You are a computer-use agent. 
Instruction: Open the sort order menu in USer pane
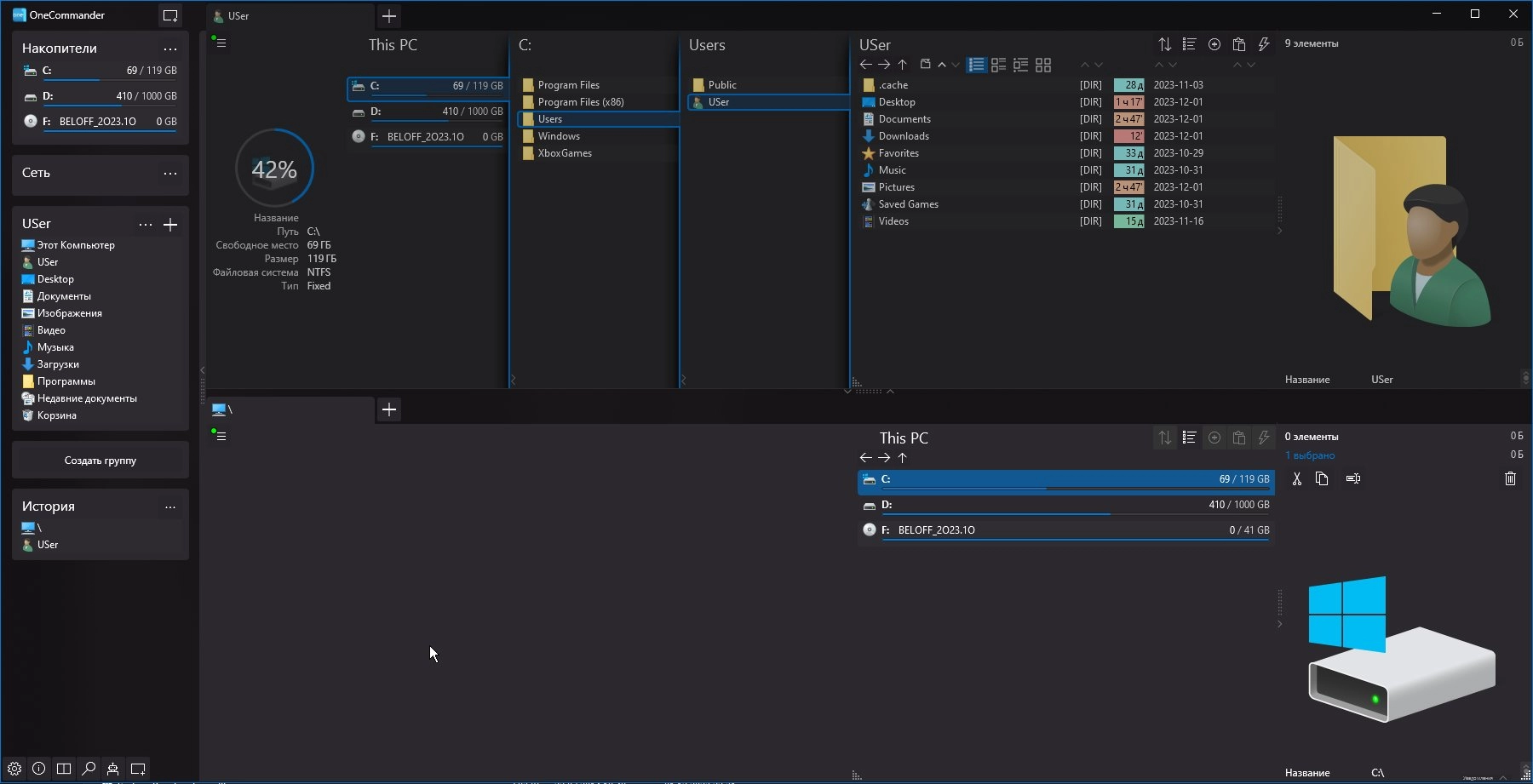point(1164,44)
